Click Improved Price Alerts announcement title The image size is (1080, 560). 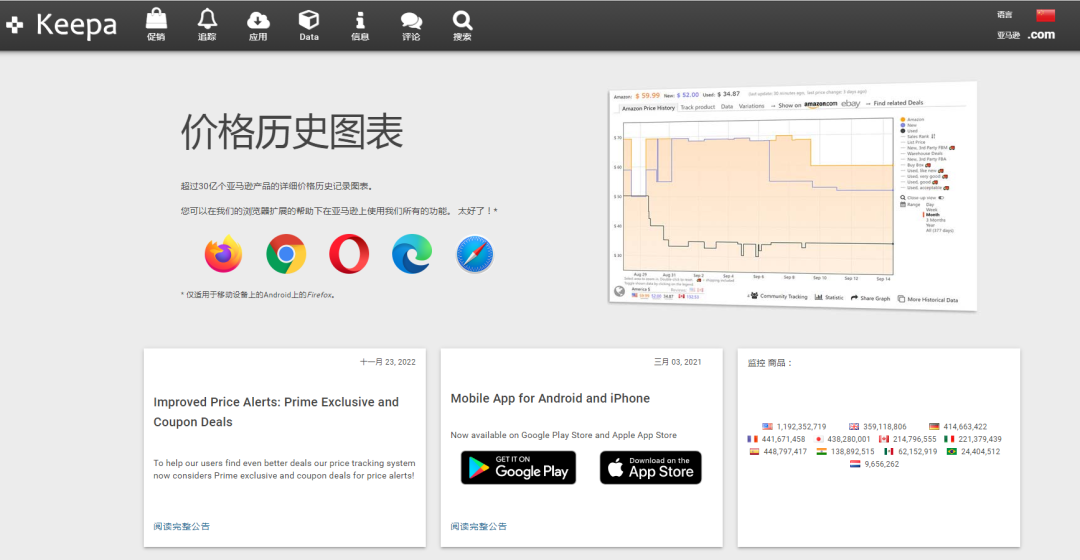(x=276, y=412)
